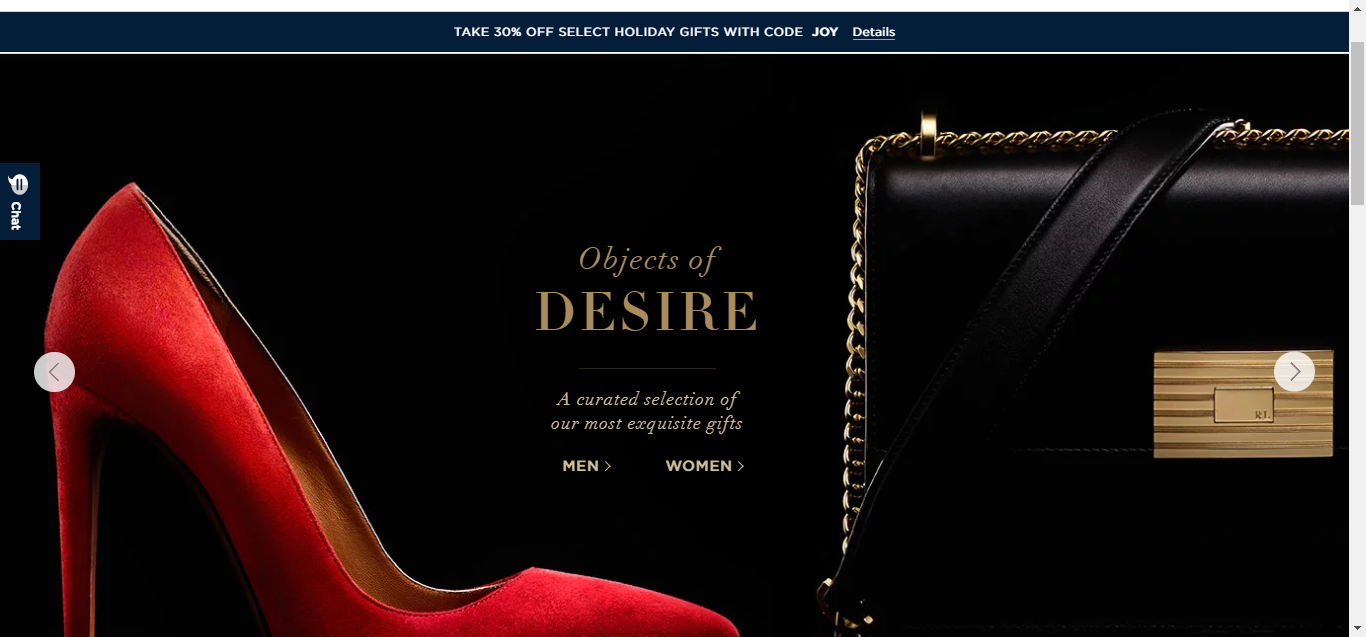Screen dimensions: 1366x637
Task: Click the chat speech bubble icon
Action: click(18, 184)
